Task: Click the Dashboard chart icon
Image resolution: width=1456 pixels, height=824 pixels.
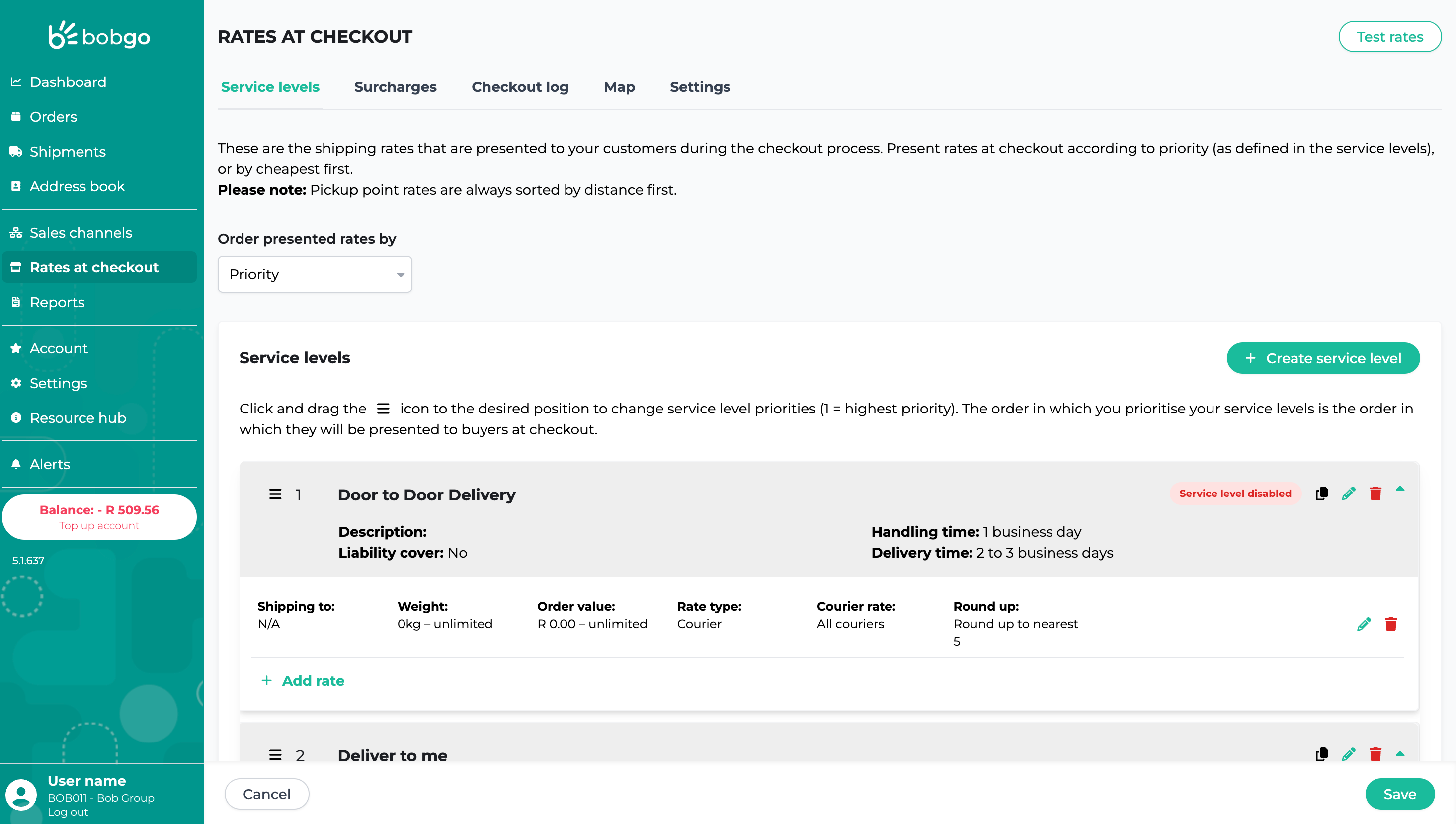Action: 16,82
